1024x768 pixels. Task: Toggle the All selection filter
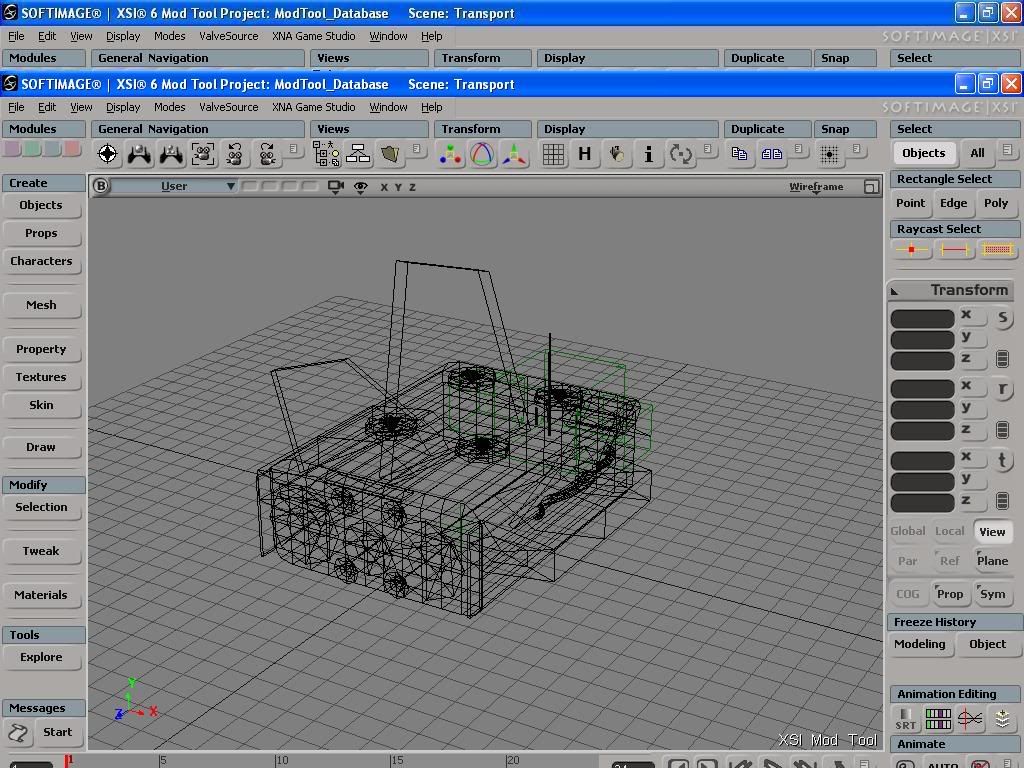[977, 153]
